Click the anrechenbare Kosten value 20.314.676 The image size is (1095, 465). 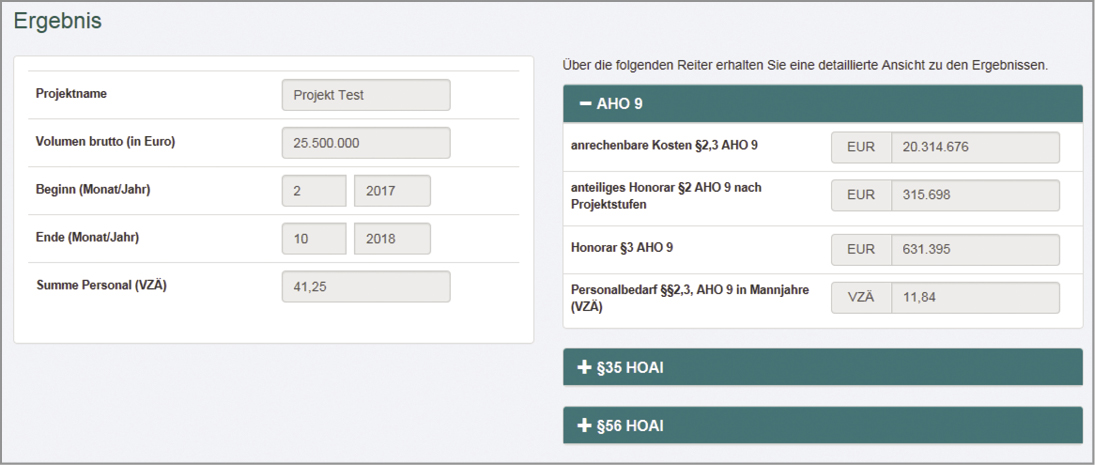coord(975,146)
